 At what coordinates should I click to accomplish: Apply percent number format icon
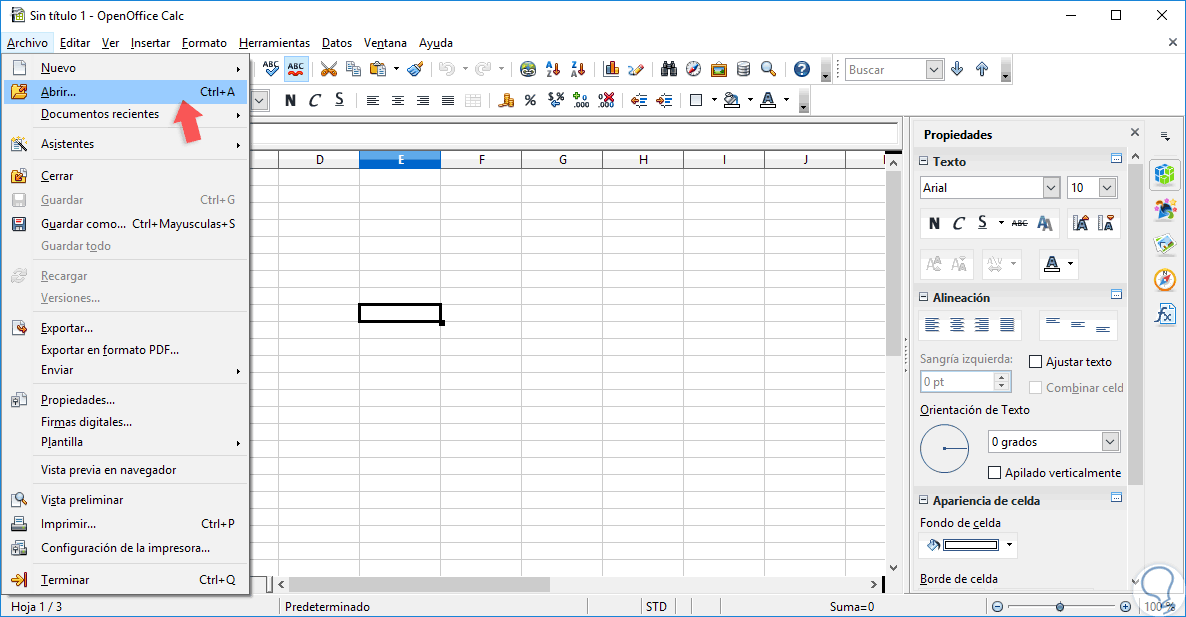pos(530,100)
